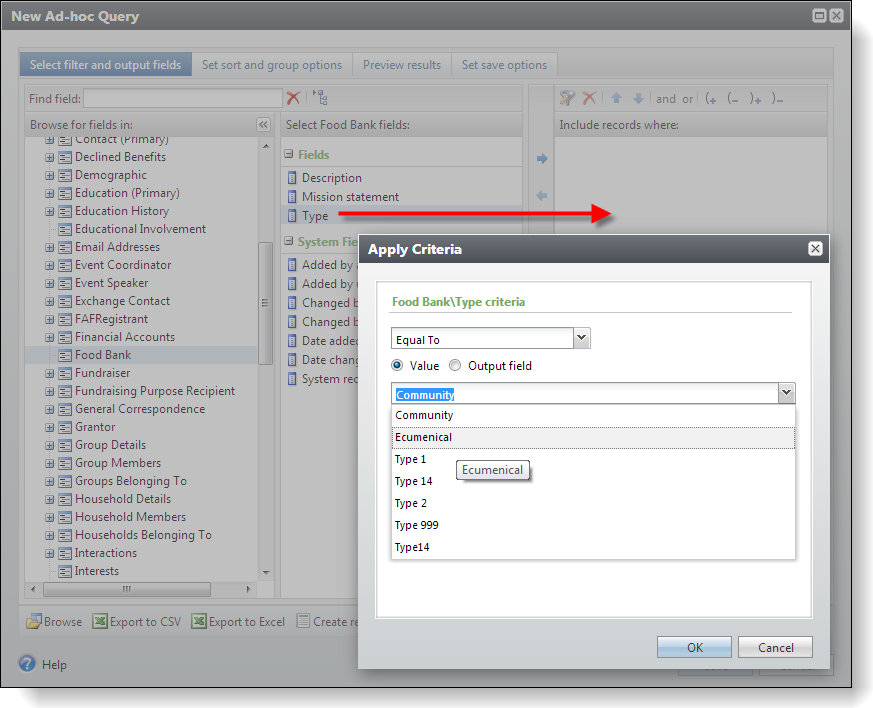
Task: Click the blue right arrow to include field
Action: (x=542, y=159)
